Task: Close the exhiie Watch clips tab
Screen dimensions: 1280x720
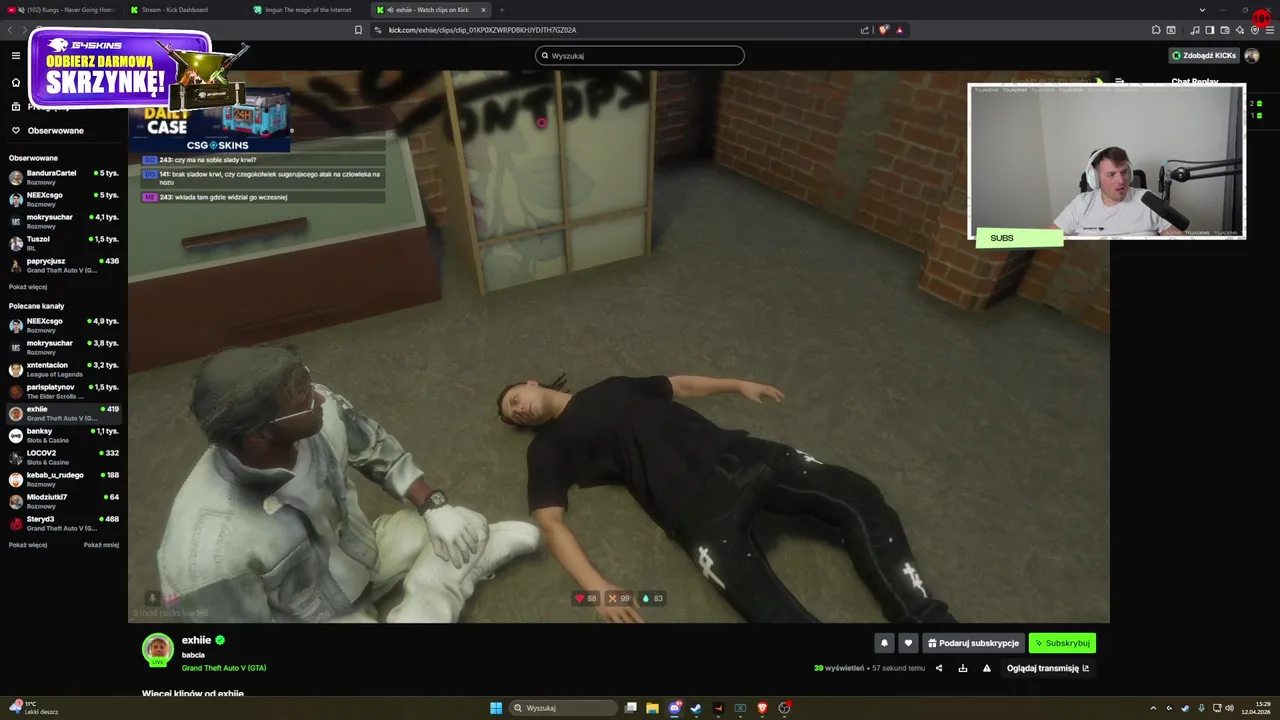Action: click(483, 10)
